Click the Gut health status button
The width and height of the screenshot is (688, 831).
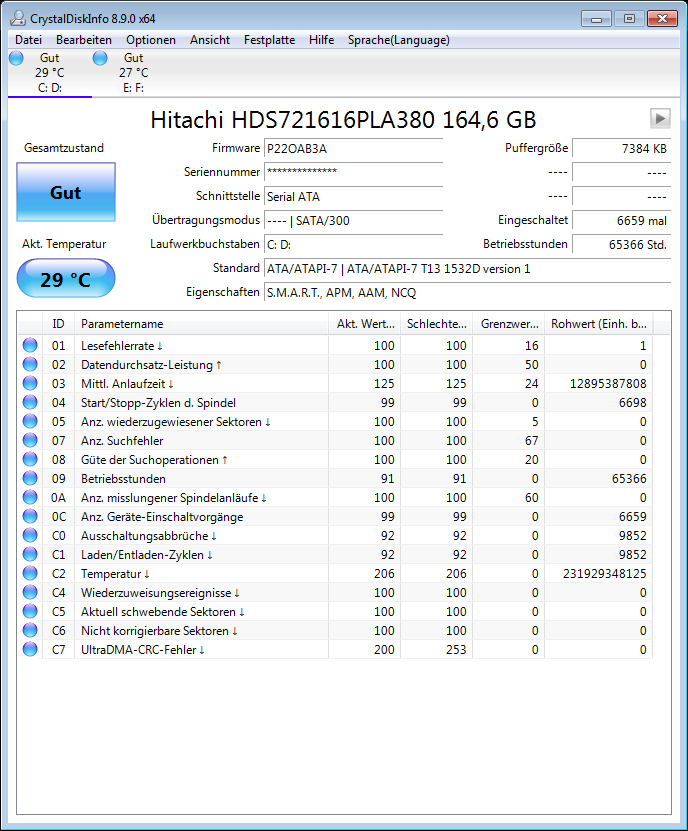[66, 192]
